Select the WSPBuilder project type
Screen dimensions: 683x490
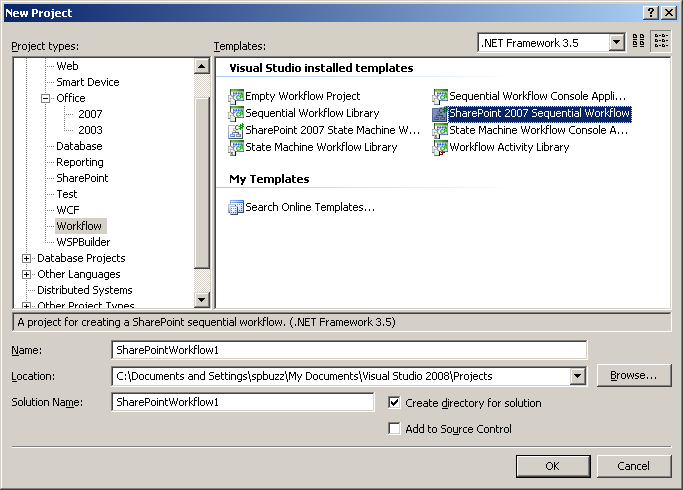coord(83,242)
